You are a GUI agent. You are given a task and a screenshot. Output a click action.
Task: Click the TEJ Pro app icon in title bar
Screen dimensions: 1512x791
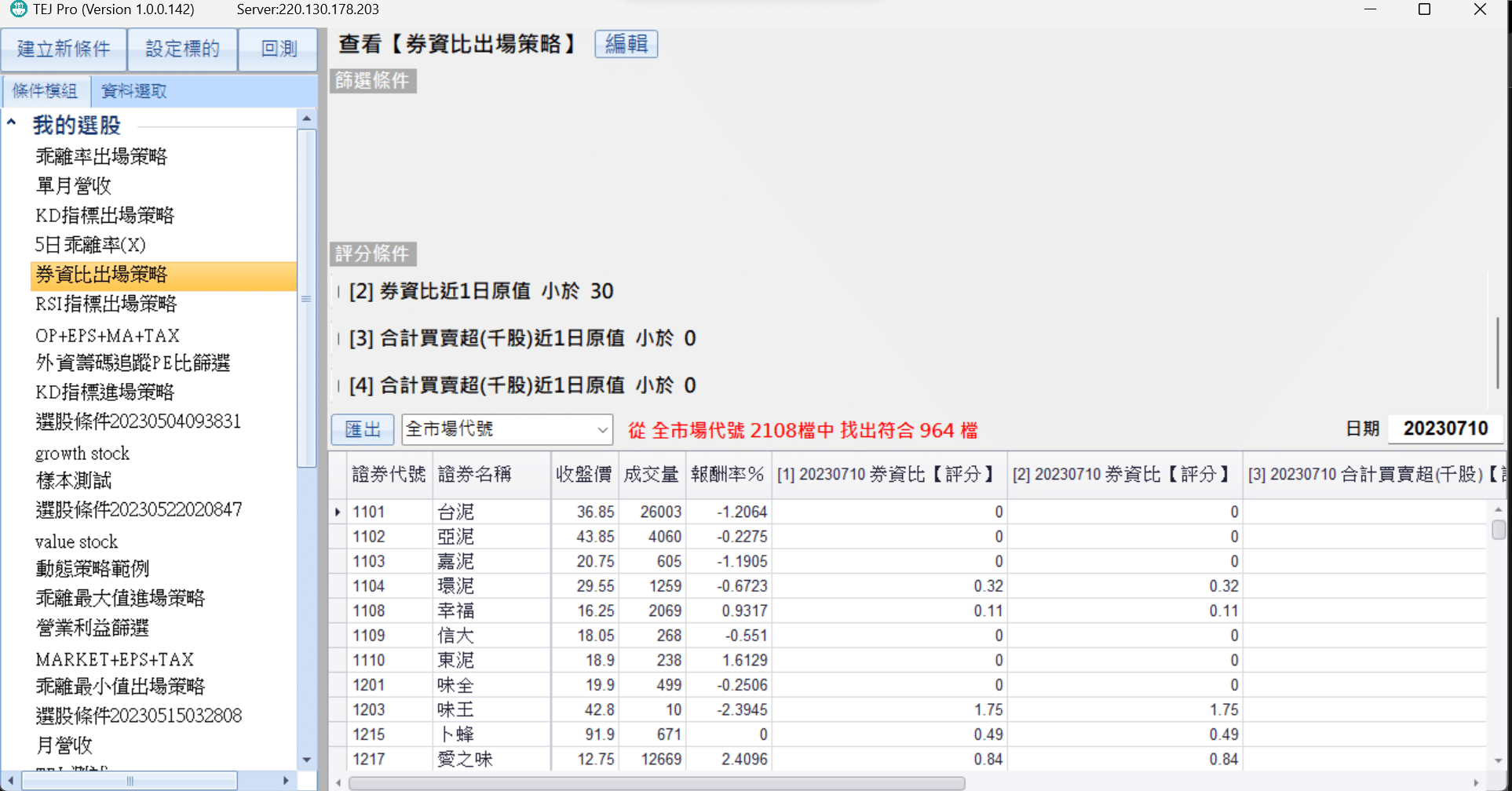[17, 9]
